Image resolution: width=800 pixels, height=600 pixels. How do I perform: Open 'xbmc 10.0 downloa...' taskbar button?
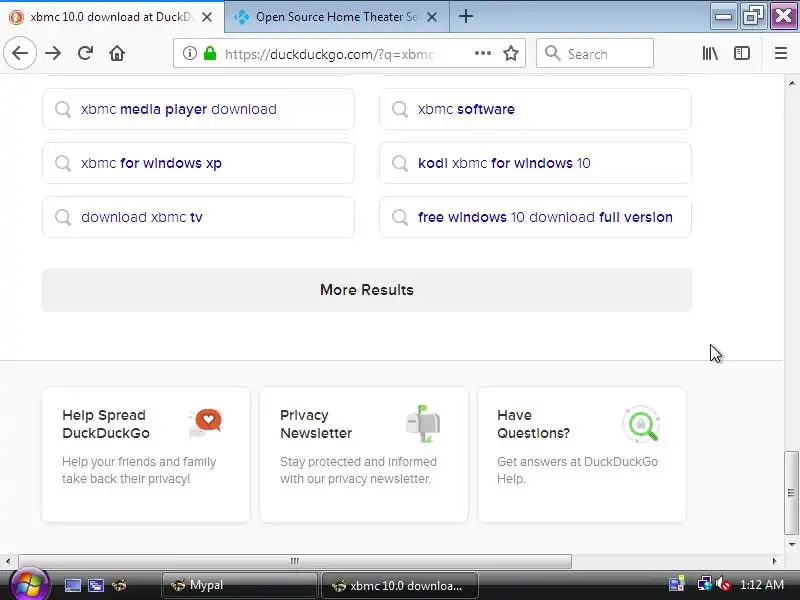point(399,585)
